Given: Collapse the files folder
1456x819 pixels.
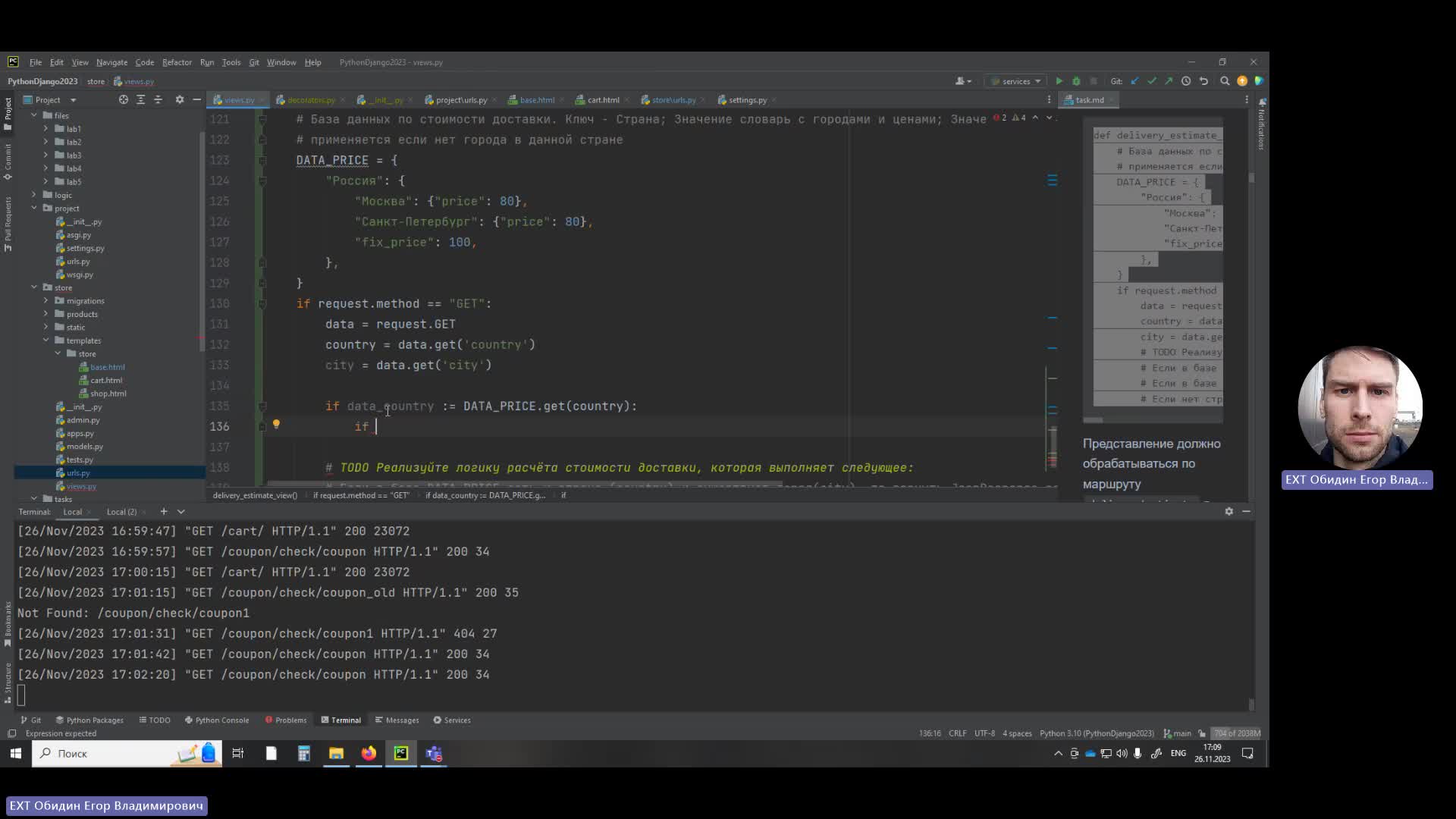Looking at the screenshot, I should [34, 115].
